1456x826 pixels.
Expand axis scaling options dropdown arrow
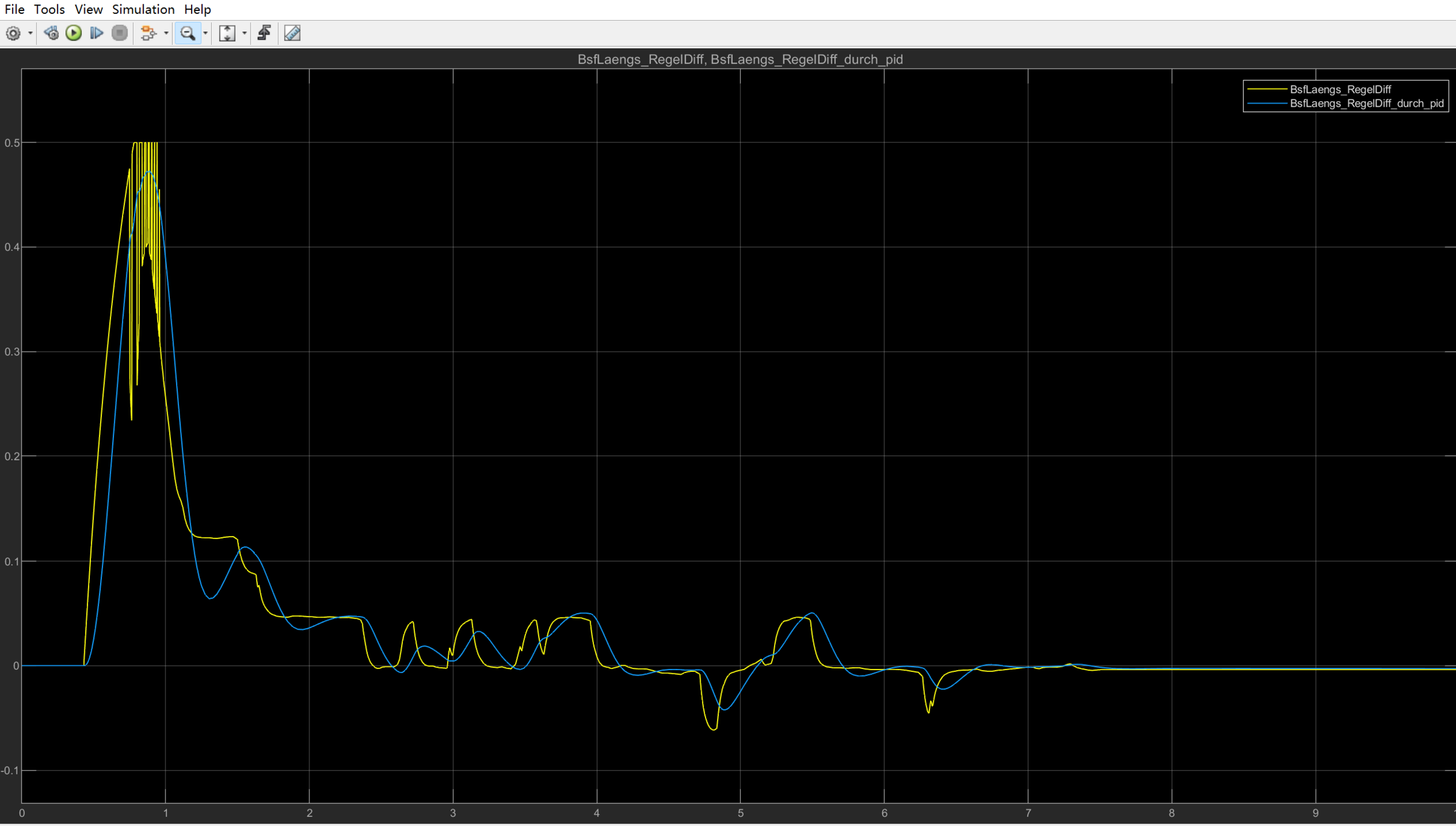[x=244, y=33]
